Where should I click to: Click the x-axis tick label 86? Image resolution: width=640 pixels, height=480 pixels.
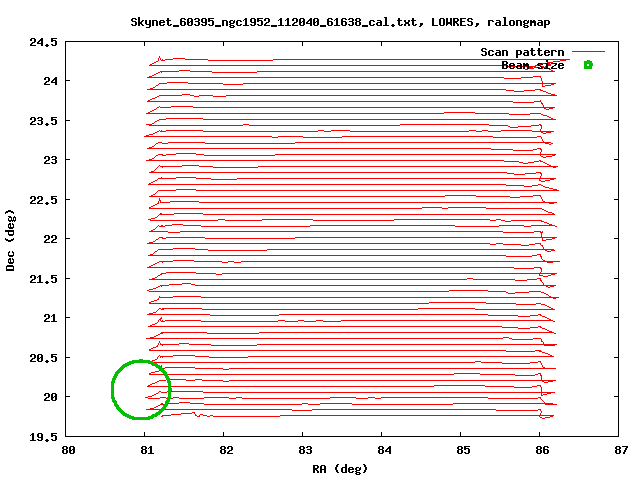(x=542, y=450)
